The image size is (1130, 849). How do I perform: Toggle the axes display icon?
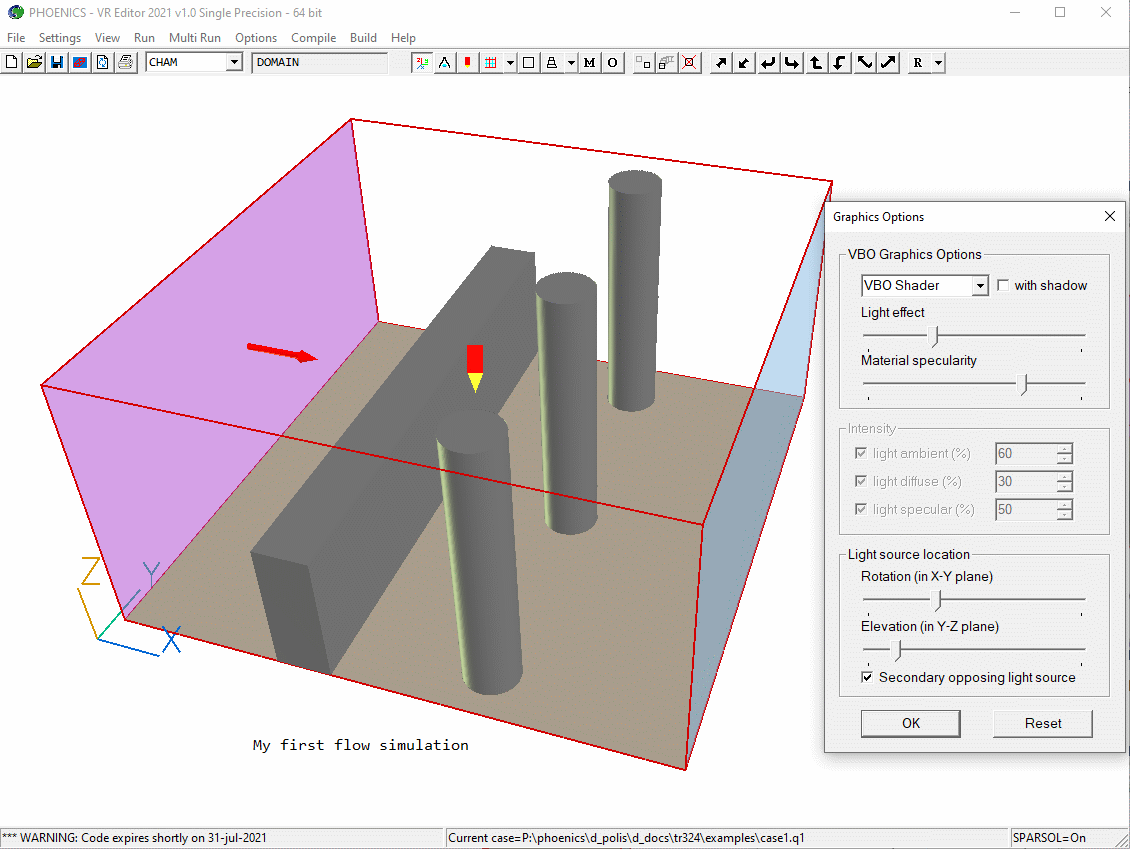pos(422,63)
